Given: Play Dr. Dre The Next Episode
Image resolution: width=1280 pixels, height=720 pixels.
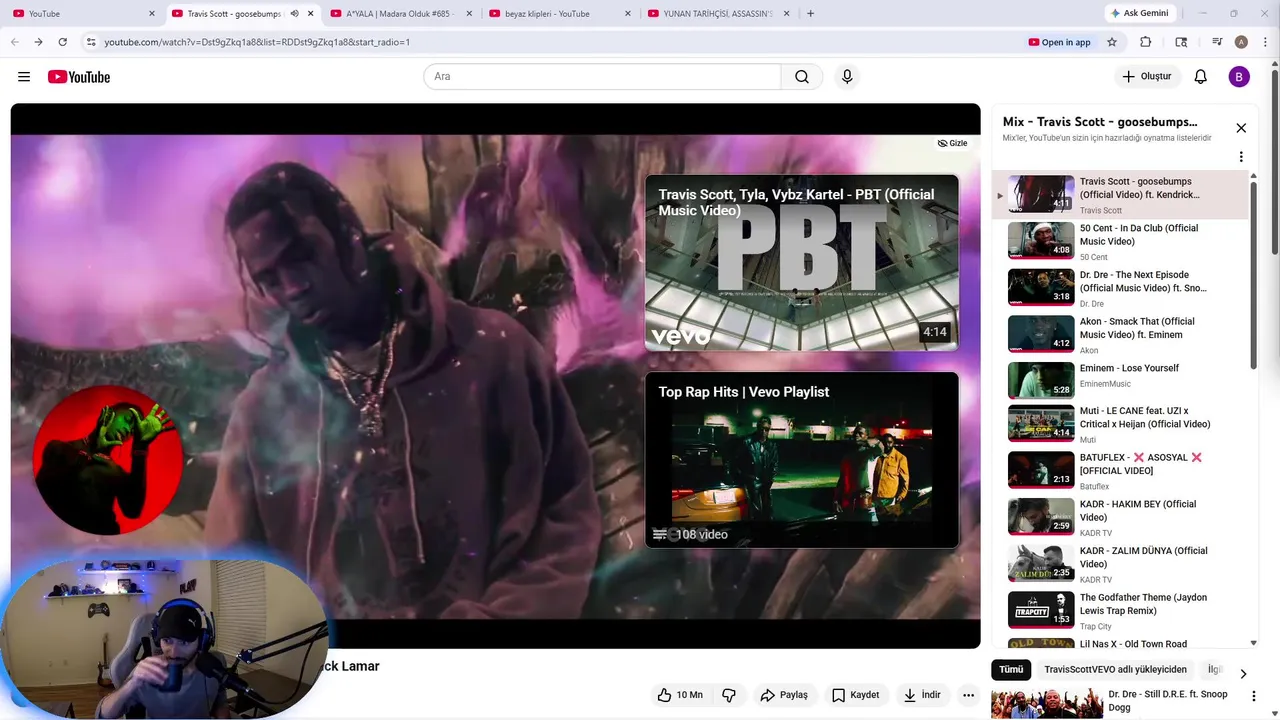Looking at the screenshot, I should tap(1120, 288).
